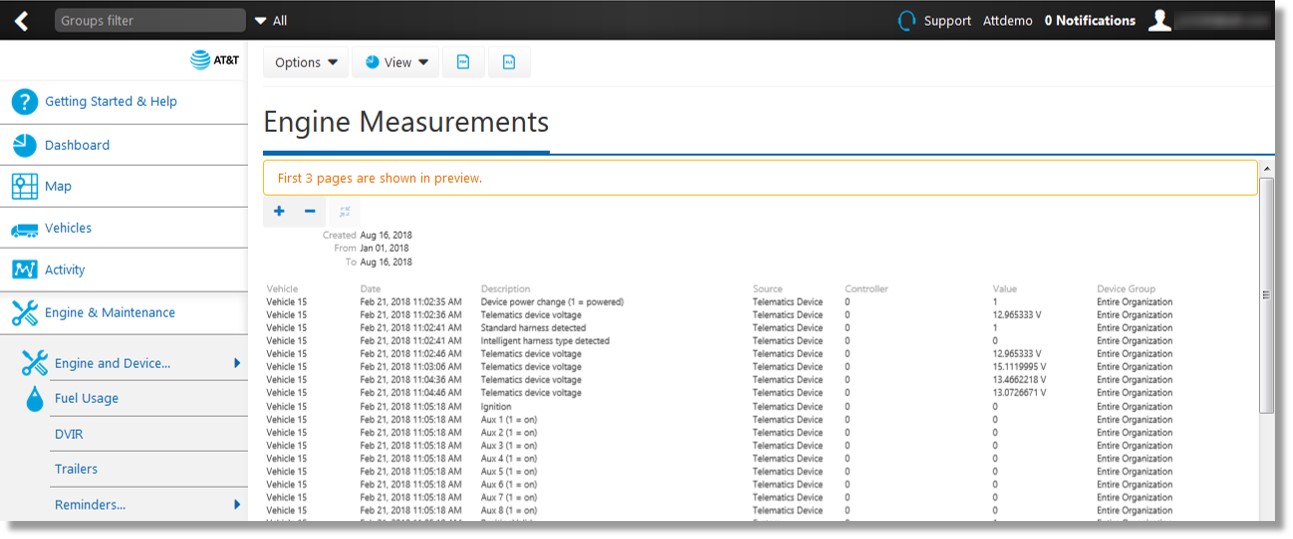Screen dimensions: 1293x539
Task: Click the vertical scrollbar thumb of the preview
Action: (x=1267, y=295)
